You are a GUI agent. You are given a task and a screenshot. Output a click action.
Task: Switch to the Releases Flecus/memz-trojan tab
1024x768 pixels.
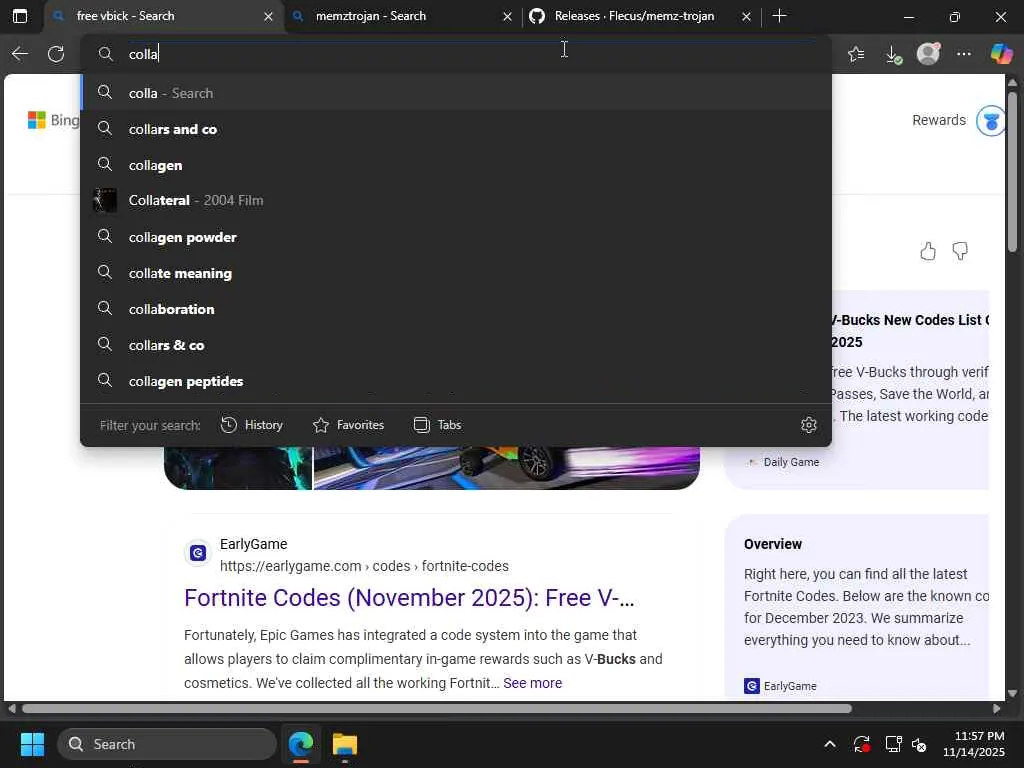click(642, 16)
